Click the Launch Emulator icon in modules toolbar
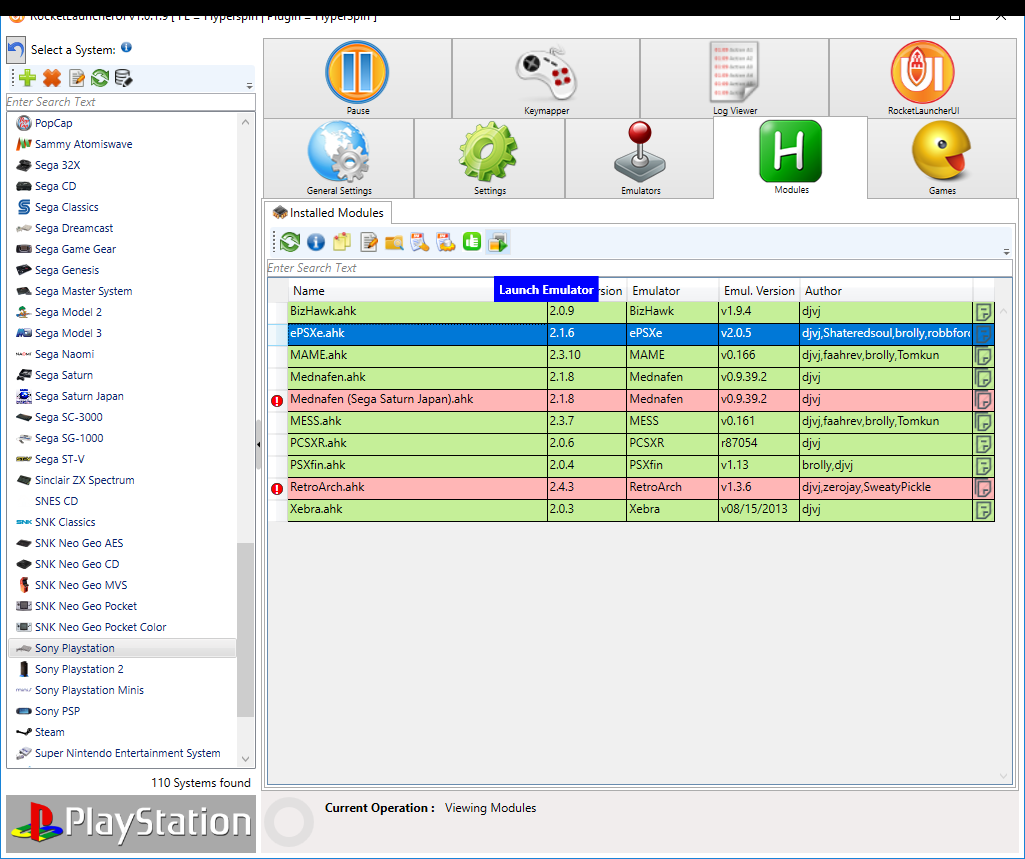 [x=498, y=241]
